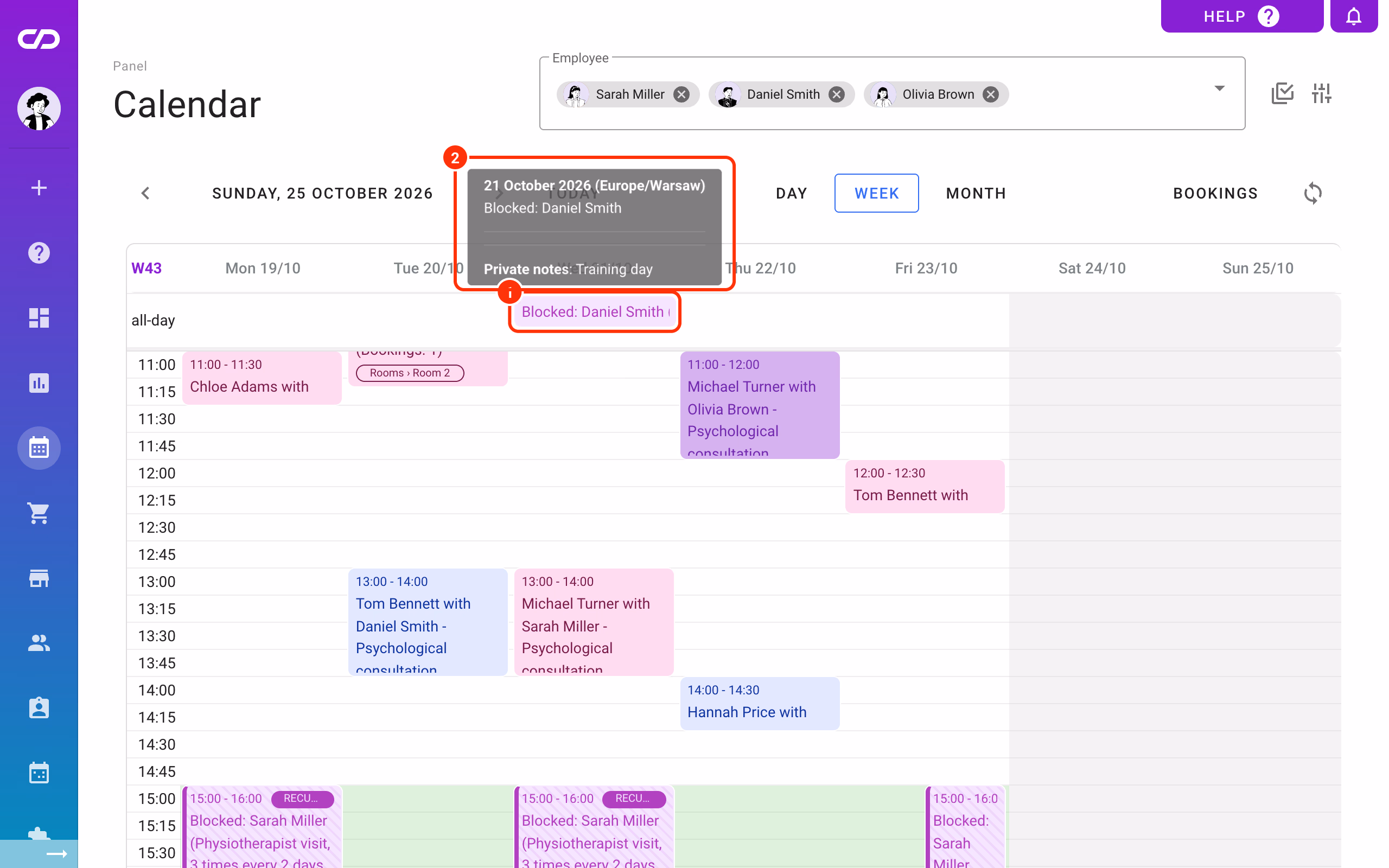This screenshot has width=1389, height=868.
Task: Open the 14:00 Hannah Price booking
Action: [x=760, y=703]
